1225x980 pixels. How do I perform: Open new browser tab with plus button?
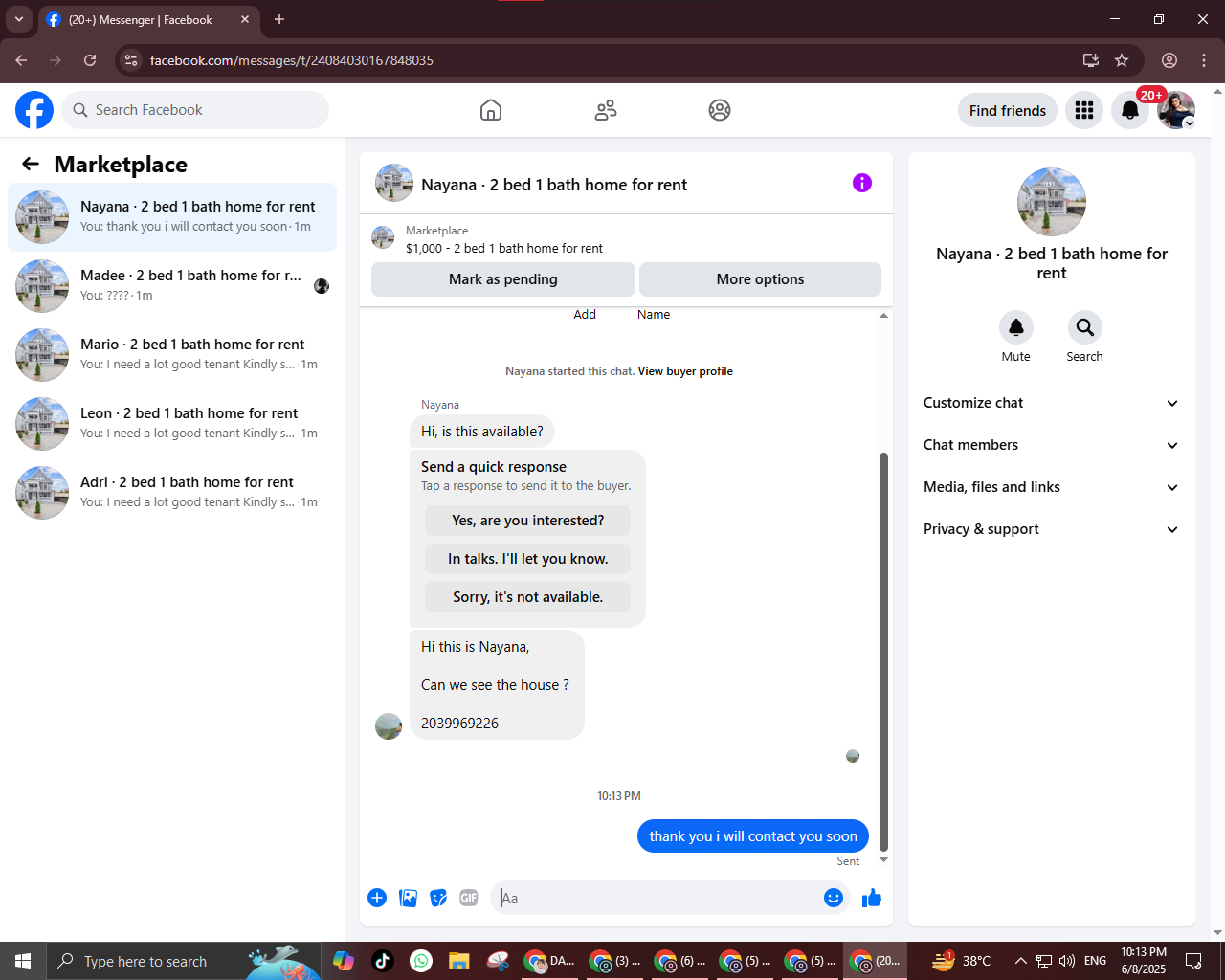(279, 19)
